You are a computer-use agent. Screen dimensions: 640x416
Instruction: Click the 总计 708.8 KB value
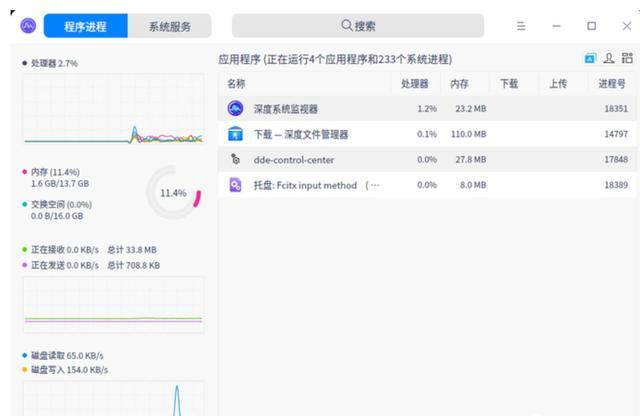coord(133,265)
